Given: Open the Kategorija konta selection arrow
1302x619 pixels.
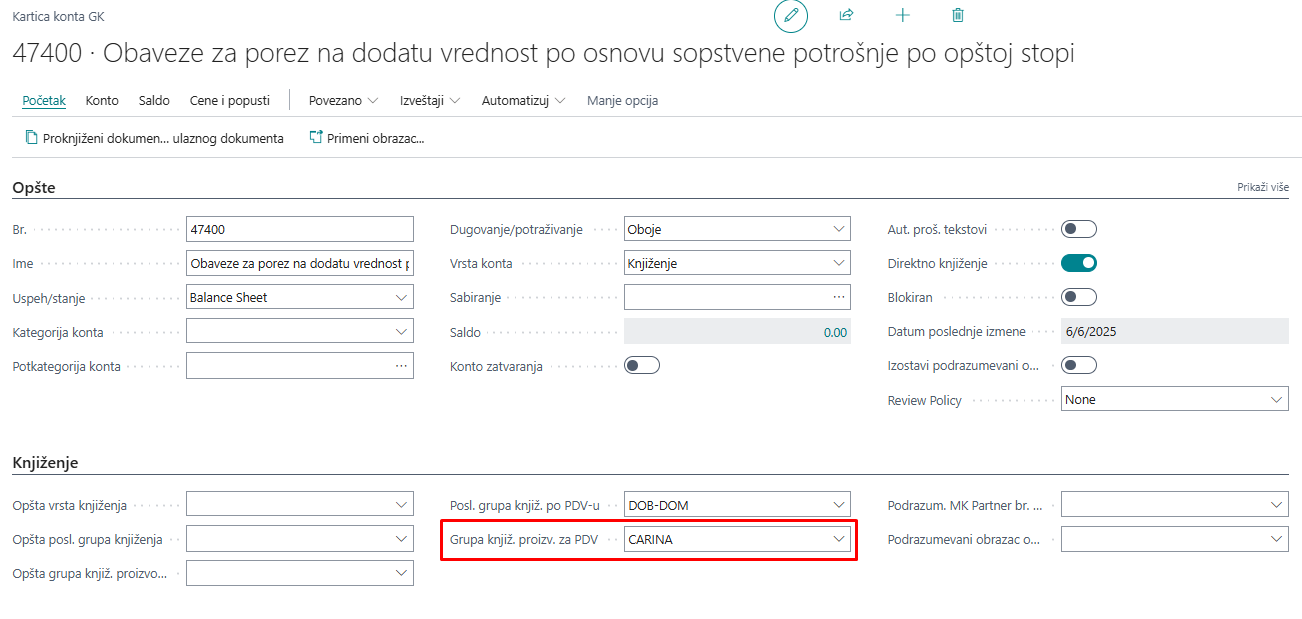Looking at the screenshot, I should (403, 330).
